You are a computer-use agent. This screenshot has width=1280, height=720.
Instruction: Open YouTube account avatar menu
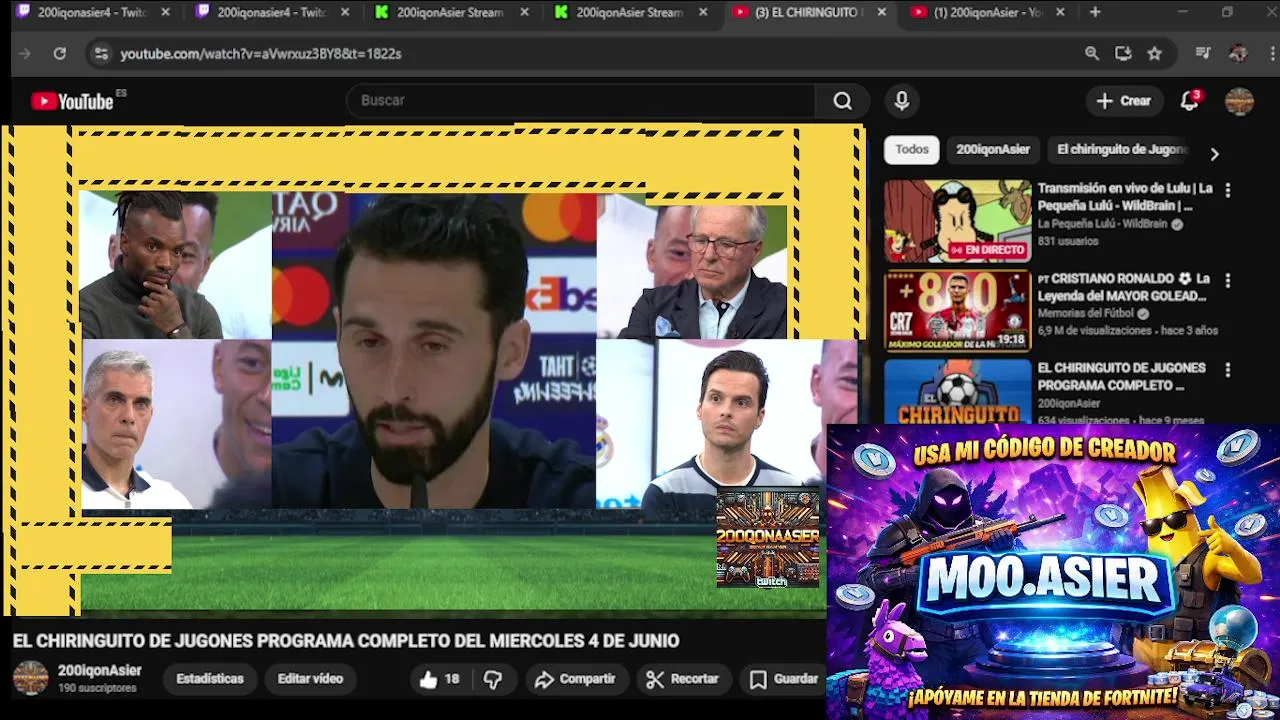(1239, 101)
